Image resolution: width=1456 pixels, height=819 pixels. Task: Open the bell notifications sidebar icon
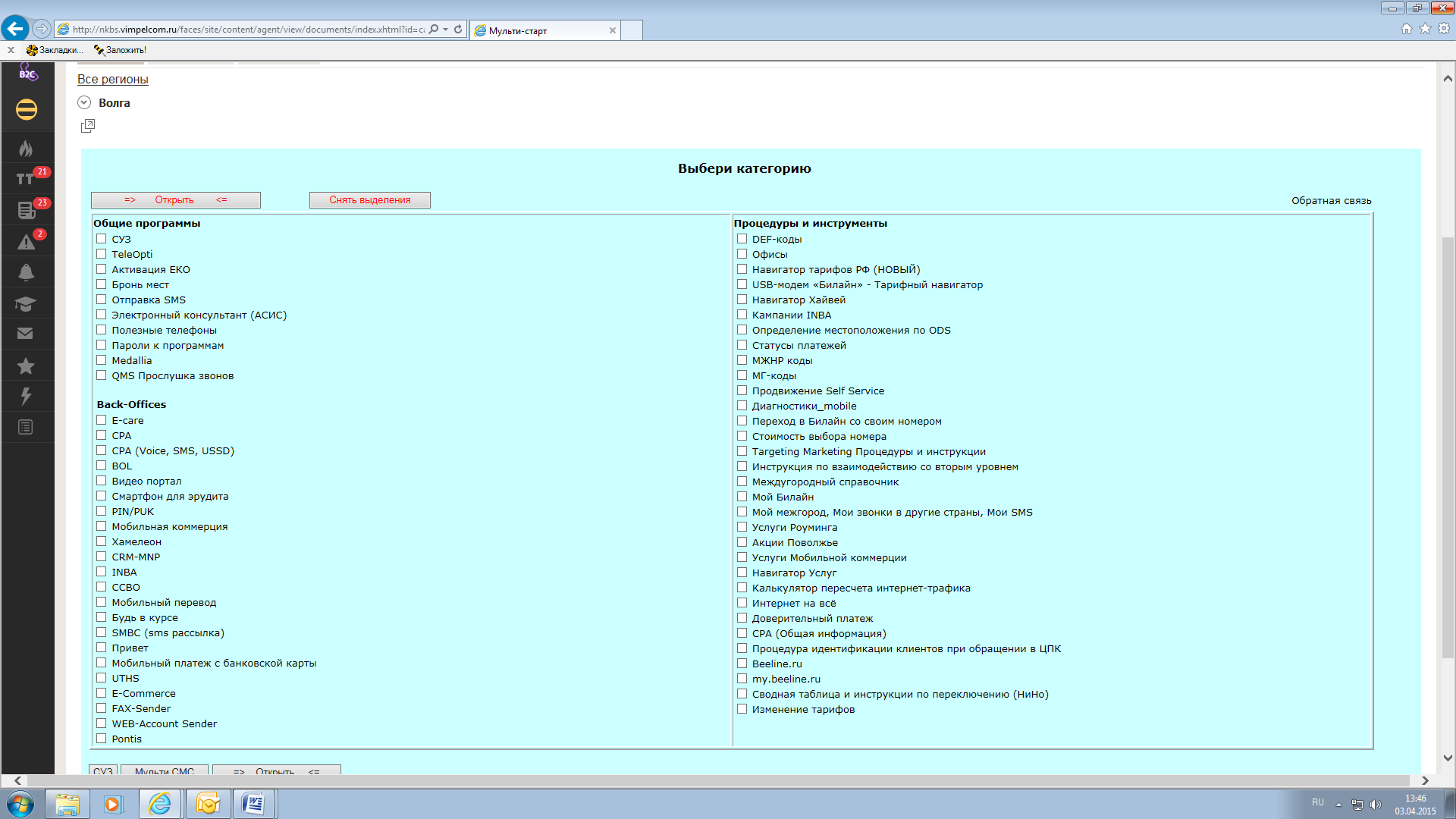point(26,272)
